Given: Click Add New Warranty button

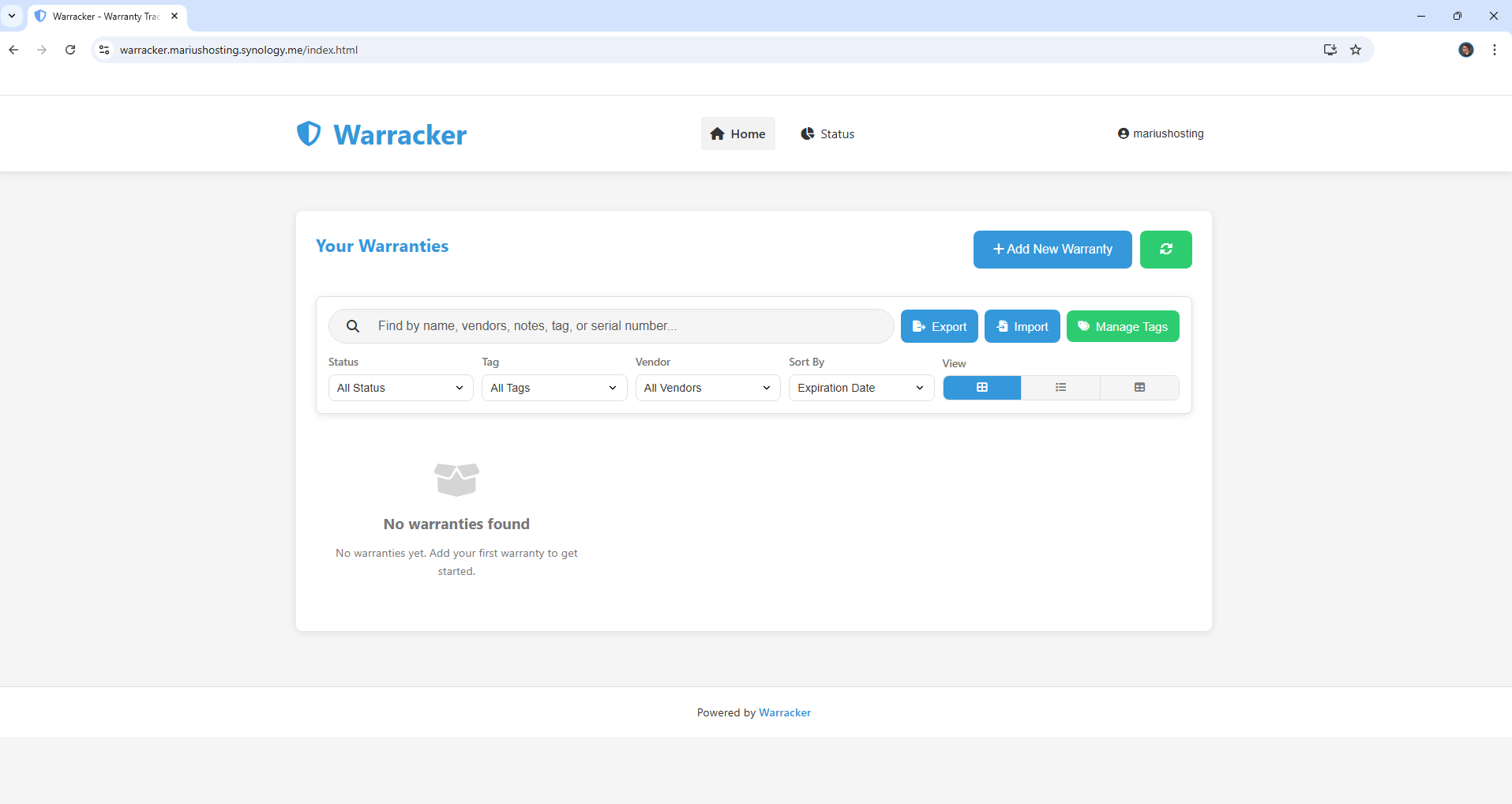Looking at the screenshot, I should [1052, 250].
